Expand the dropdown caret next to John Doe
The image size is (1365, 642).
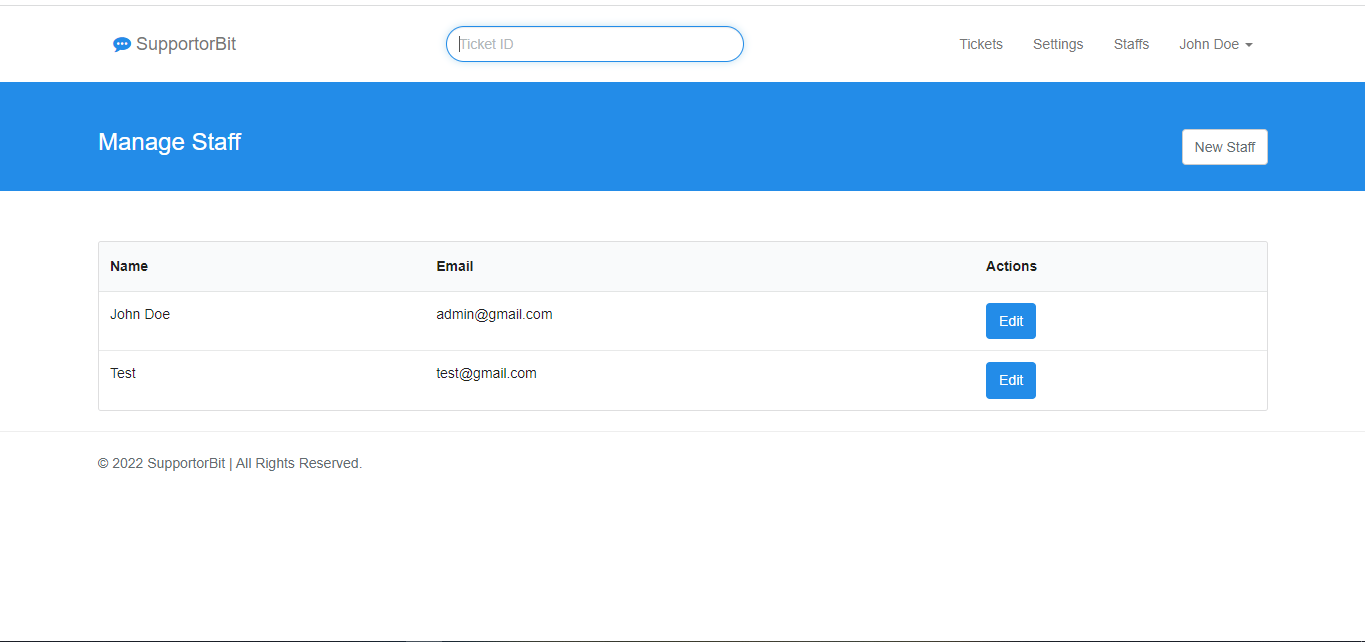[x=1250, y=44]
